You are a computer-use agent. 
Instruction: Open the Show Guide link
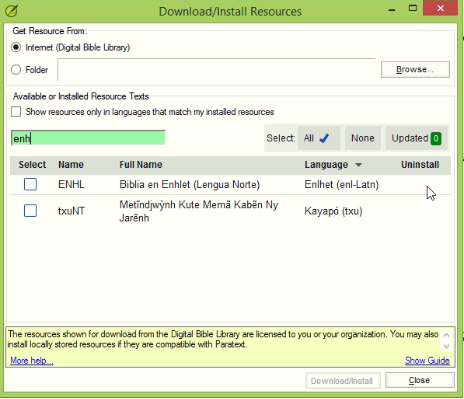pyautogui.click(x=427, y=361)
